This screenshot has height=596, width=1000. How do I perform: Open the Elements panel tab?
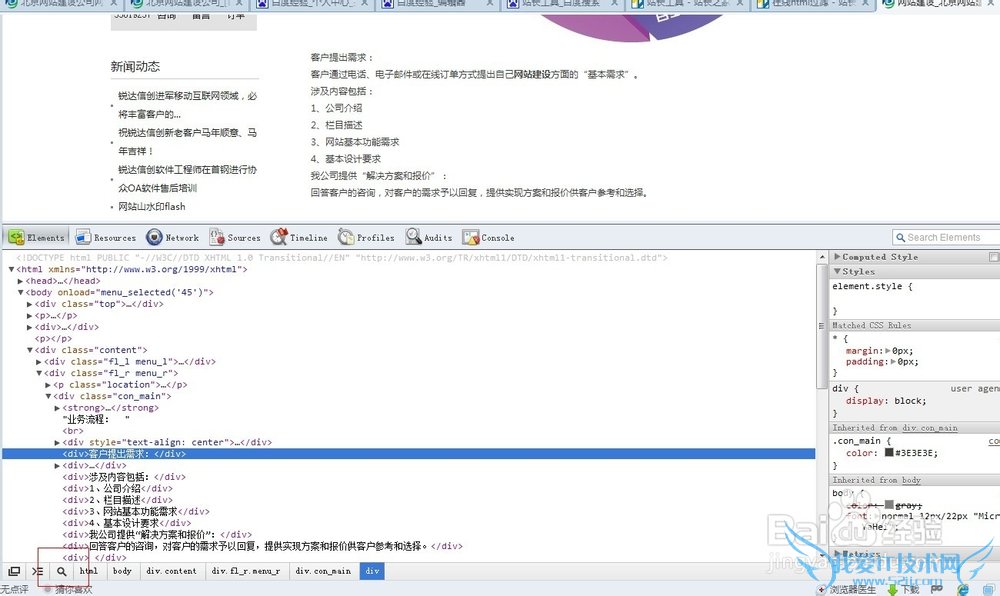tap(36, 238)
